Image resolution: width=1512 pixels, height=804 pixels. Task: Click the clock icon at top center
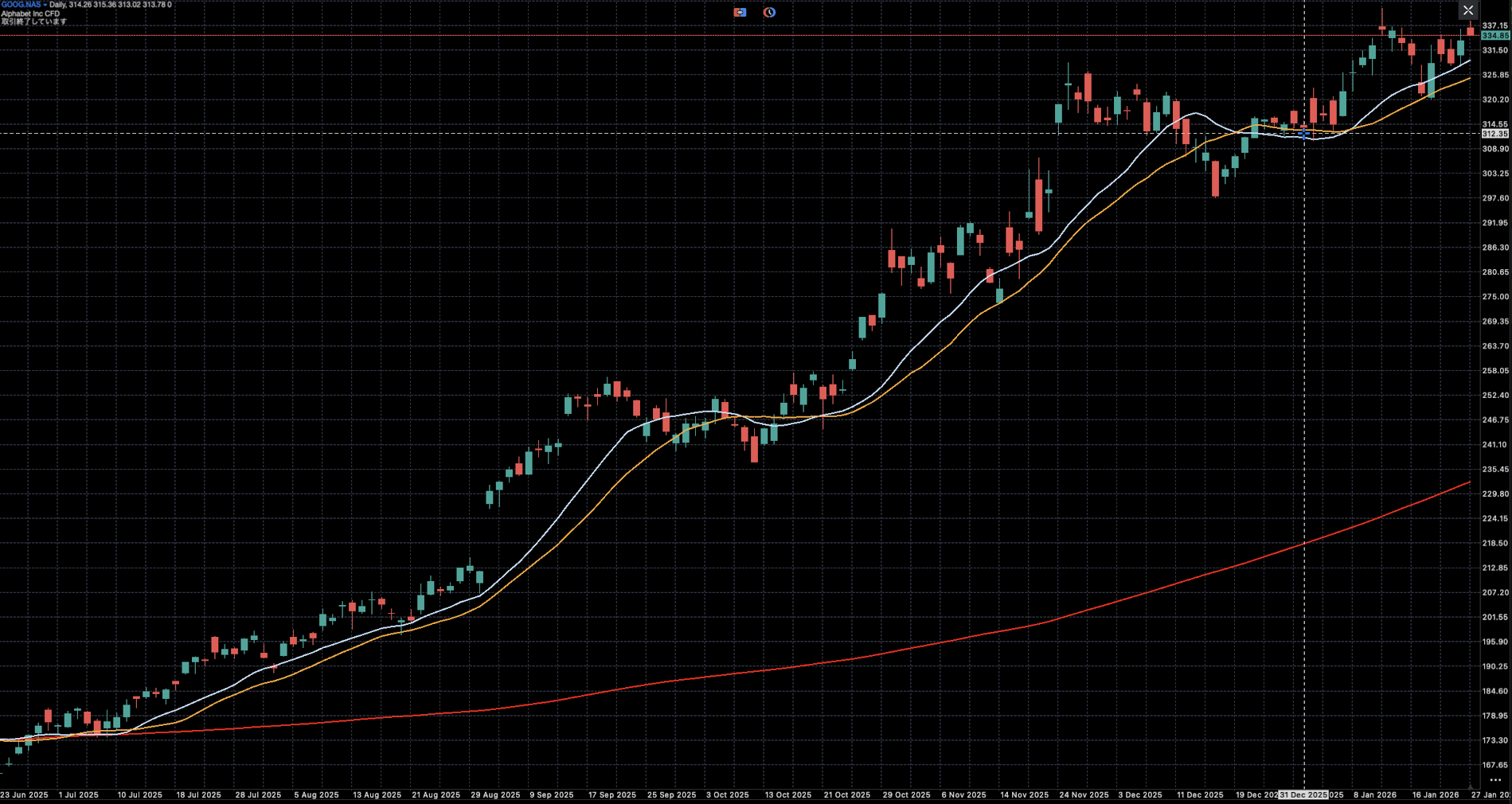click(769, 13)
